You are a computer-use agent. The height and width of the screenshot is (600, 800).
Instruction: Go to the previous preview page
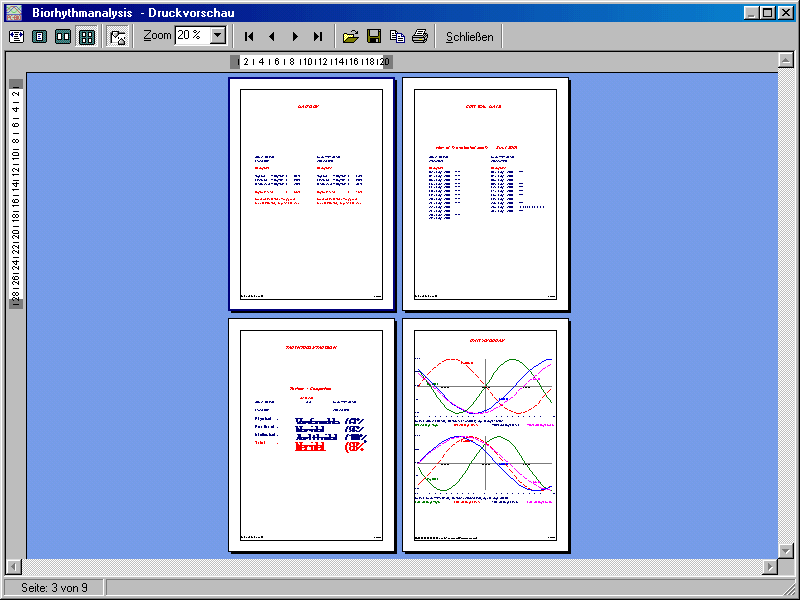272,36
